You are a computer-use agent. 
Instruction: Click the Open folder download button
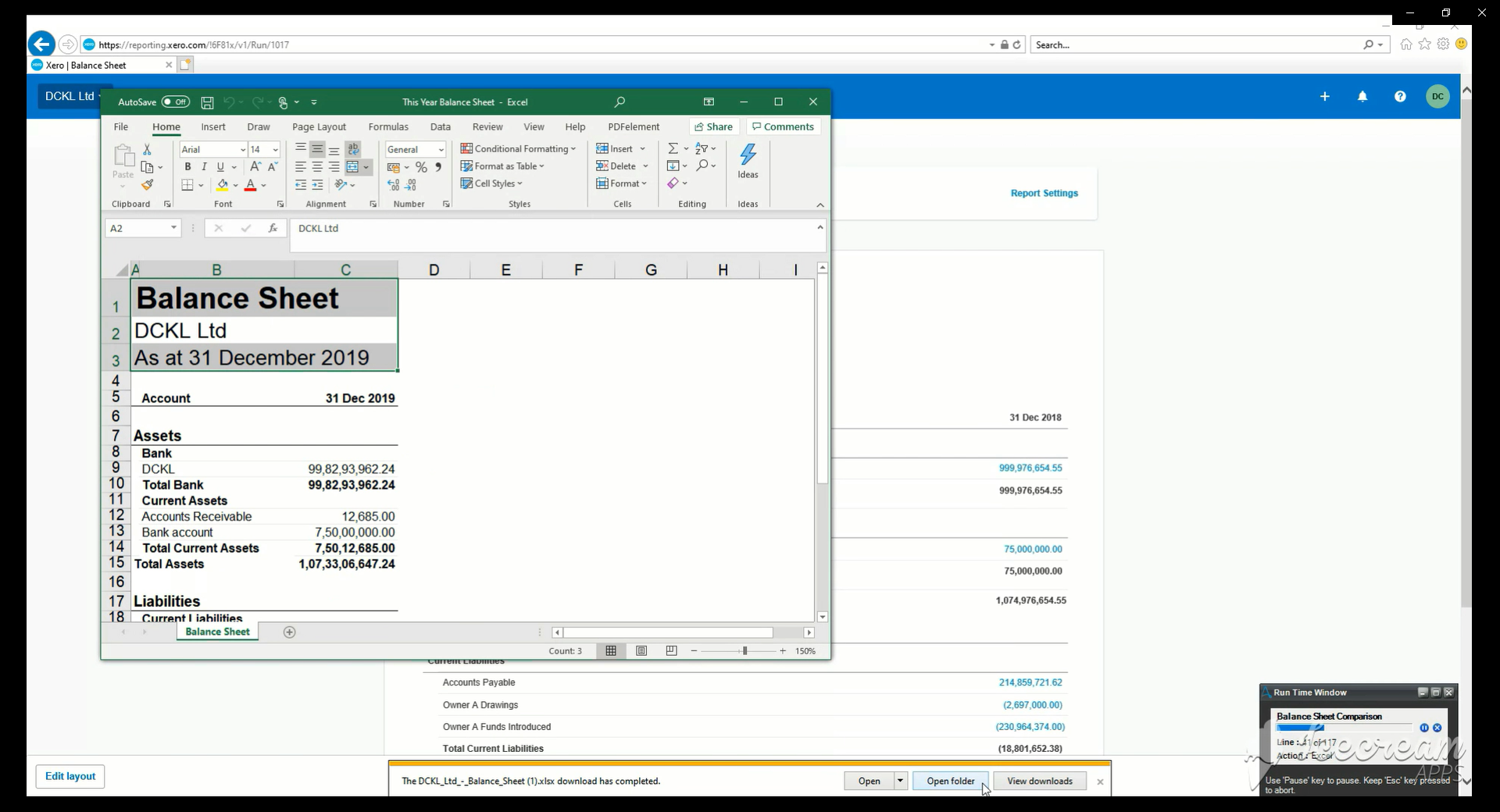click(x=950, y=781)
